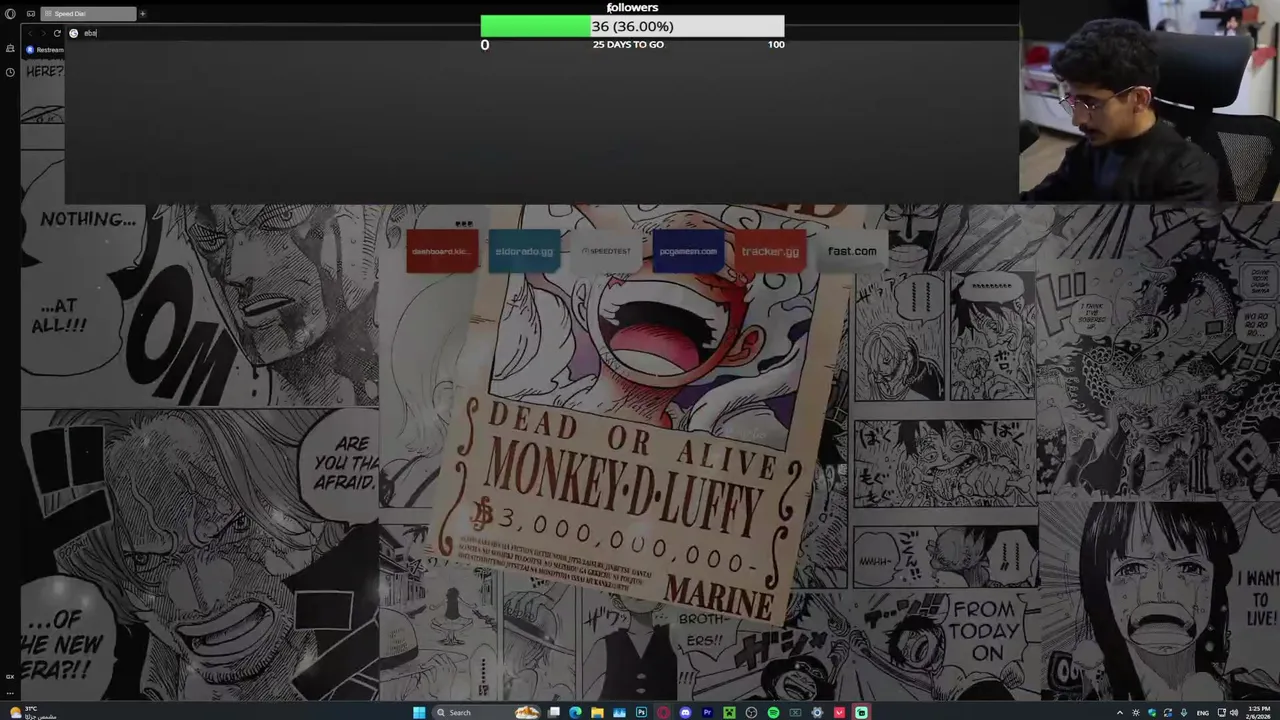The width and height of the screenshot is (1280, 720).
Task: Open the fast.com speed dial tile
Action: 852,251
